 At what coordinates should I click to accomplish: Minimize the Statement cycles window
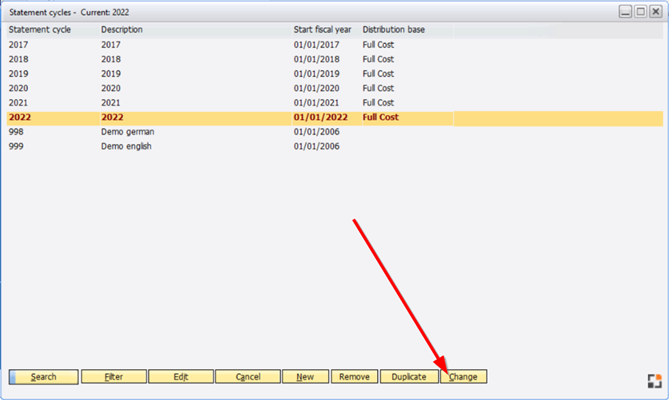click(x=625, y=11)
